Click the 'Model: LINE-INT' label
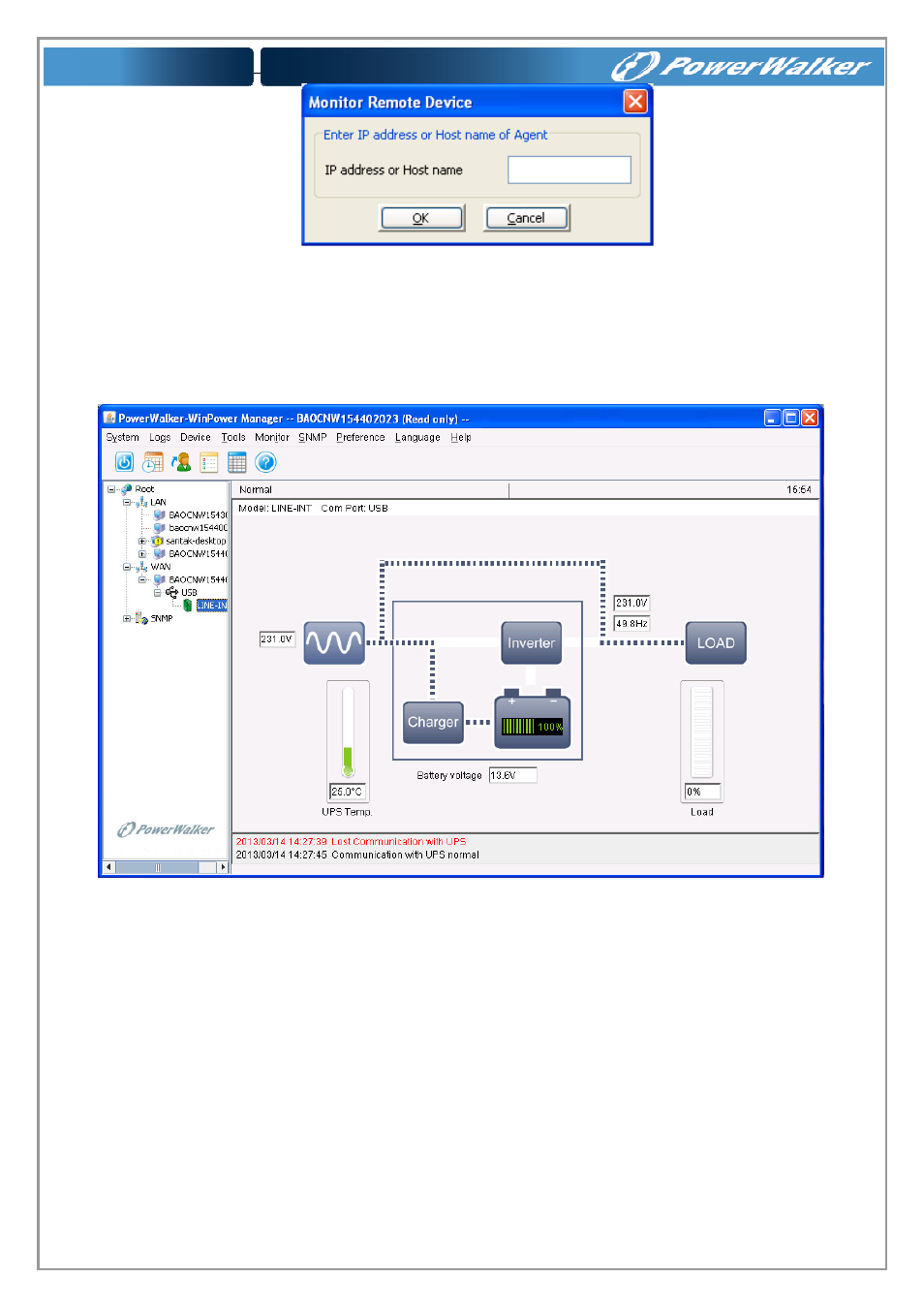 (275, 508)
